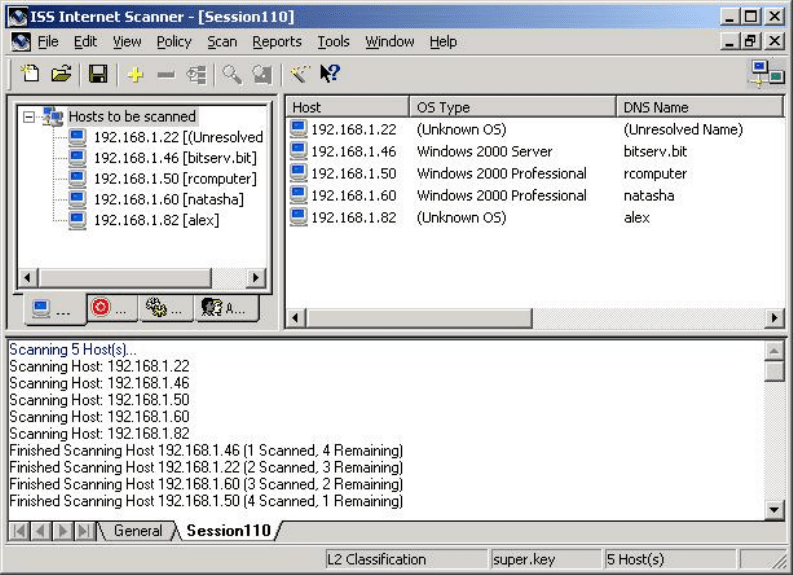Open the View menu

point(127,42)
